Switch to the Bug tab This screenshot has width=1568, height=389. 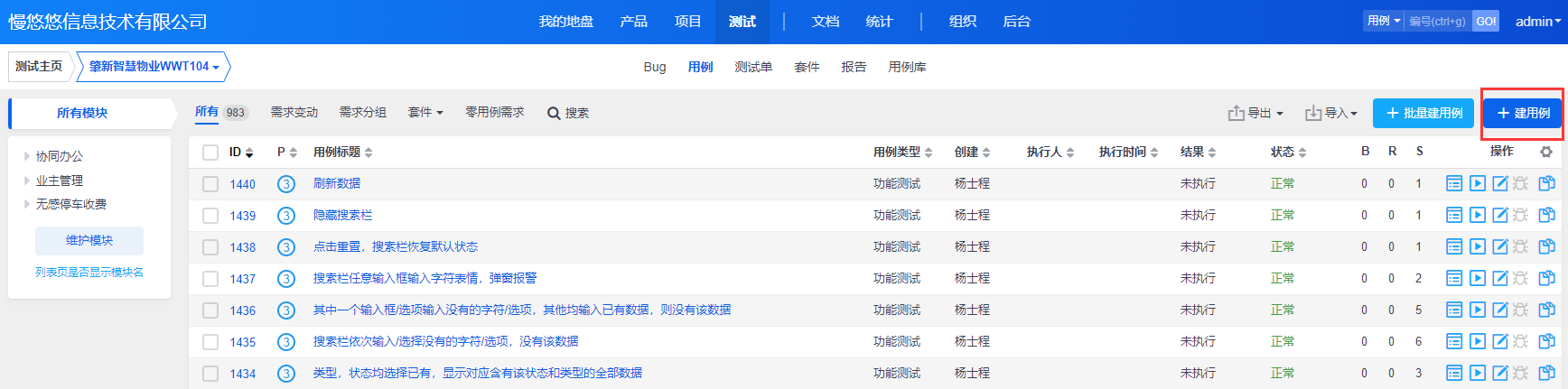pyautogui.click(x=655, y=67)
